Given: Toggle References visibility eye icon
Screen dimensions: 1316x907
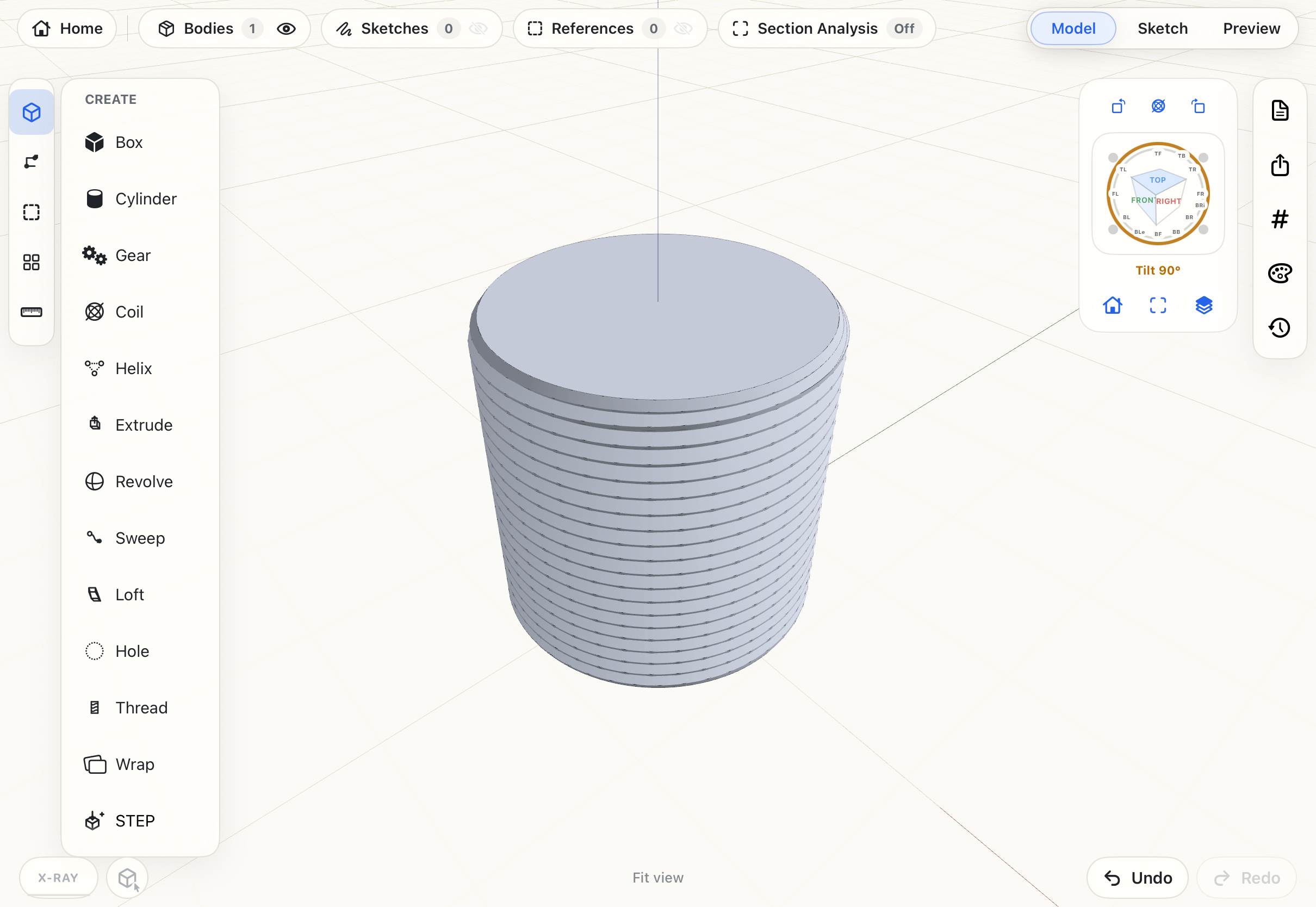Looking at the screenshot, I should (x=683, y=28).
